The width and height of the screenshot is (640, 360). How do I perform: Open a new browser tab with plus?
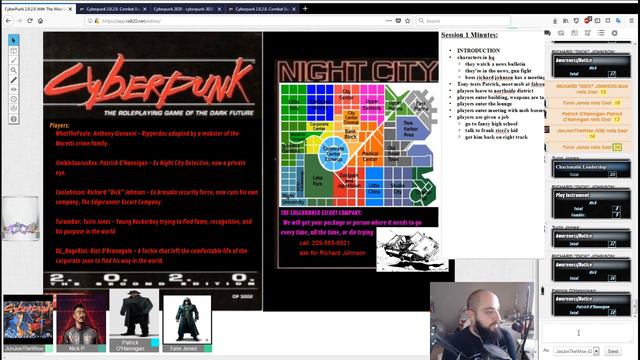coord(305,8)
